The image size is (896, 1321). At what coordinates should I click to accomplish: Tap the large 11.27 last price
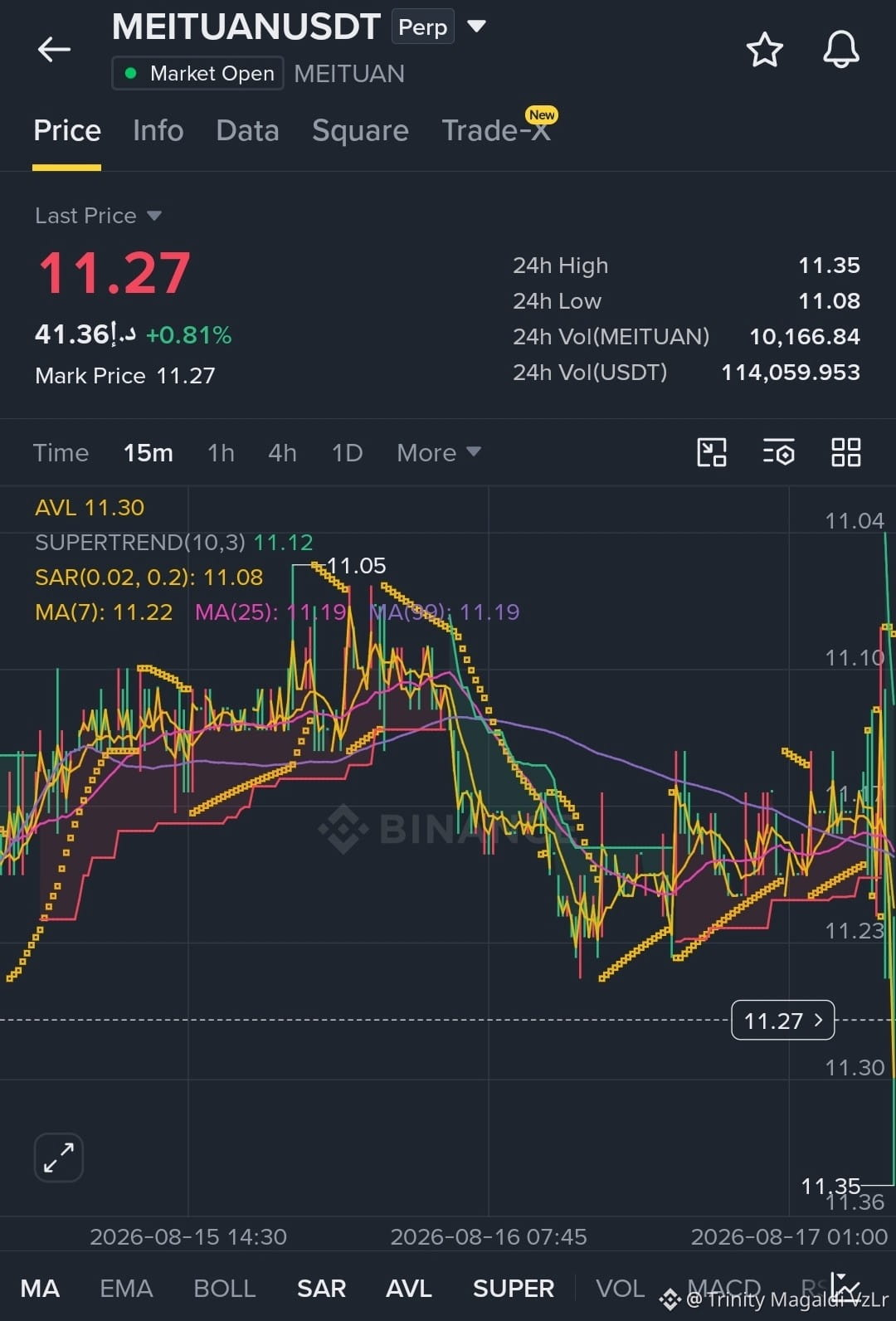coord(114,273)
